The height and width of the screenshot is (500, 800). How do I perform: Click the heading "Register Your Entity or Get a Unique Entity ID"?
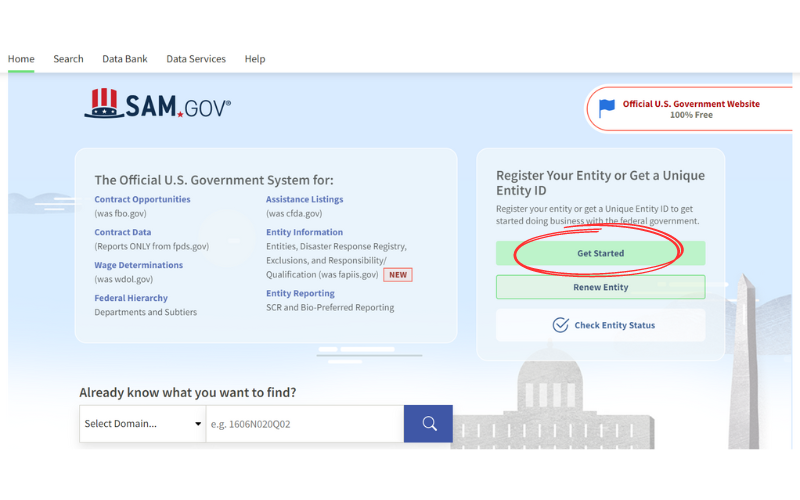pos(601,183)
